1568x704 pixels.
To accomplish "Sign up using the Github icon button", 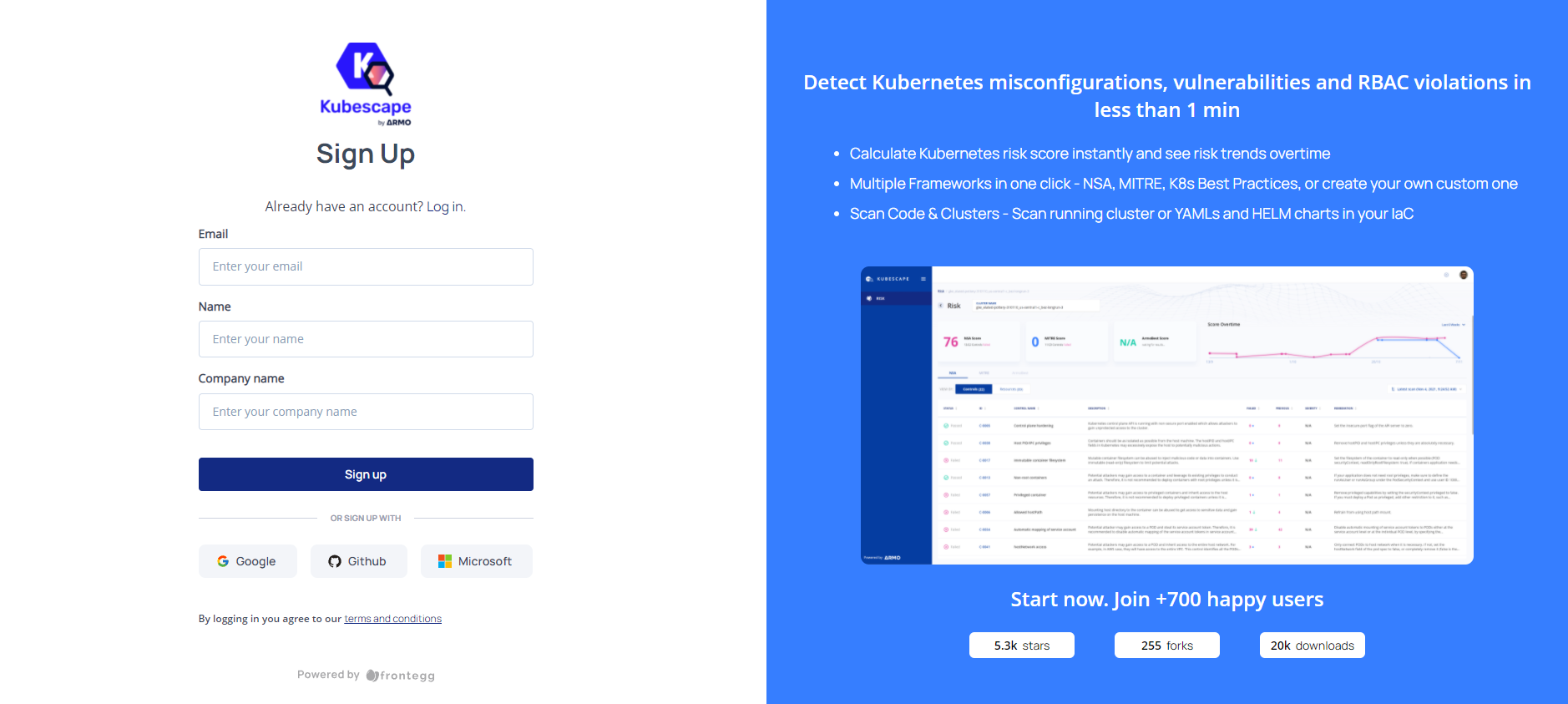I will [x=358, y=561].
